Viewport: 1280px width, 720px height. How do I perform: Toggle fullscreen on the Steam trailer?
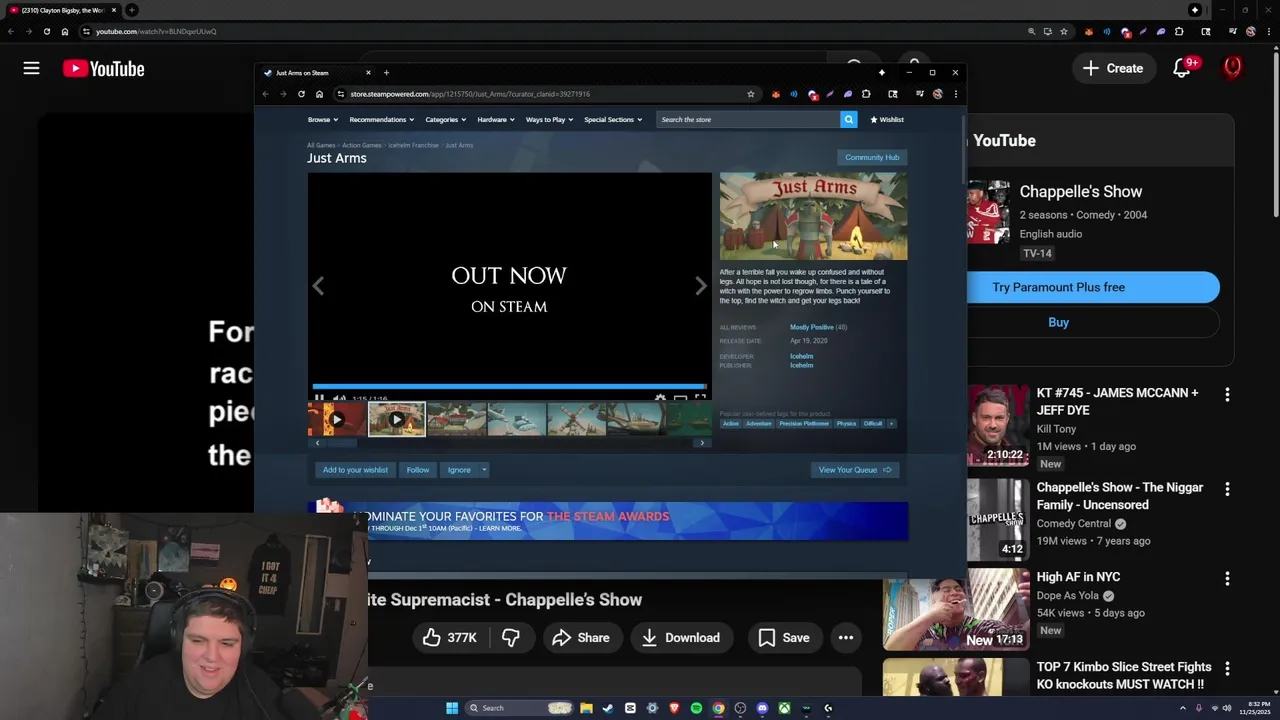pos(700,398)
